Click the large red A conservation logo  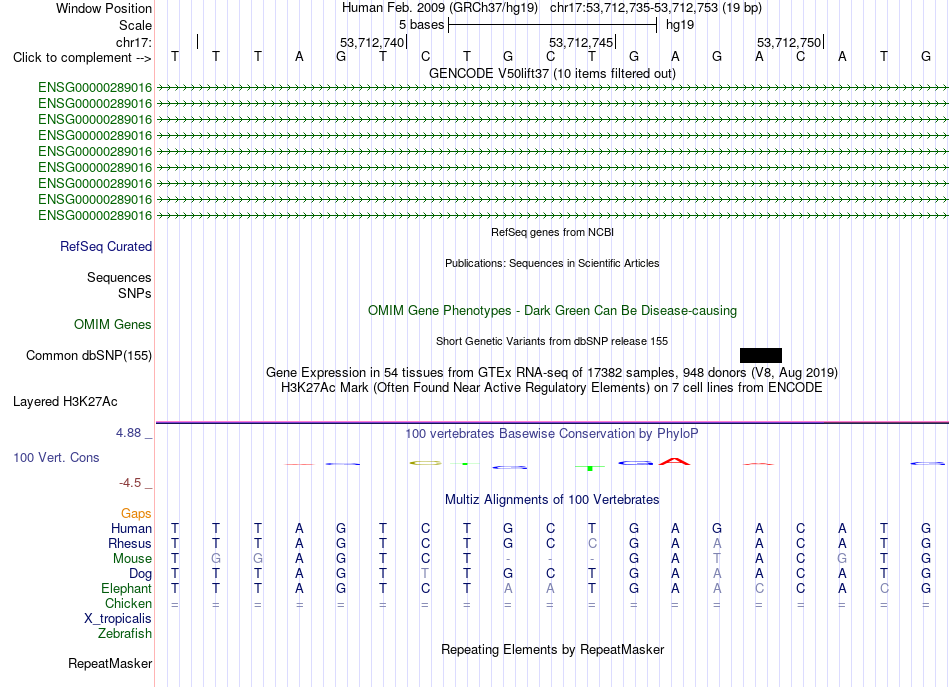click(674, 462)
